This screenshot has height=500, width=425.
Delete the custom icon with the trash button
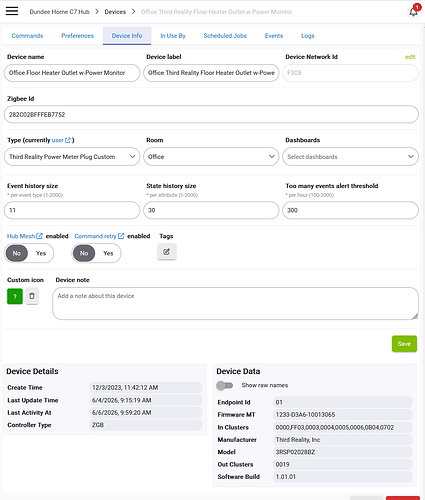(32, 296)
